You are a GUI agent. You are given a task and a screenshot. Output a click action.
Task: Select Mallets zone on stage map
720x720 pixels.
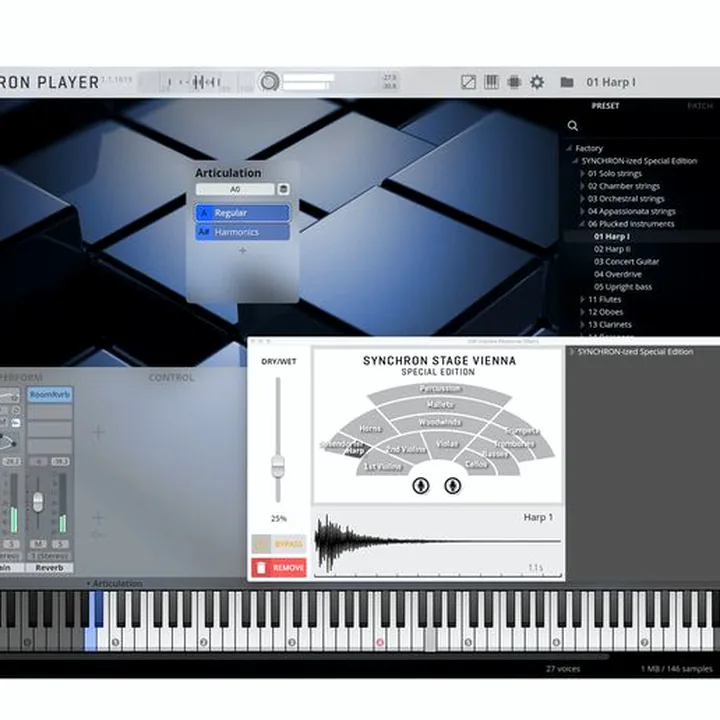[x=440, y=405]
